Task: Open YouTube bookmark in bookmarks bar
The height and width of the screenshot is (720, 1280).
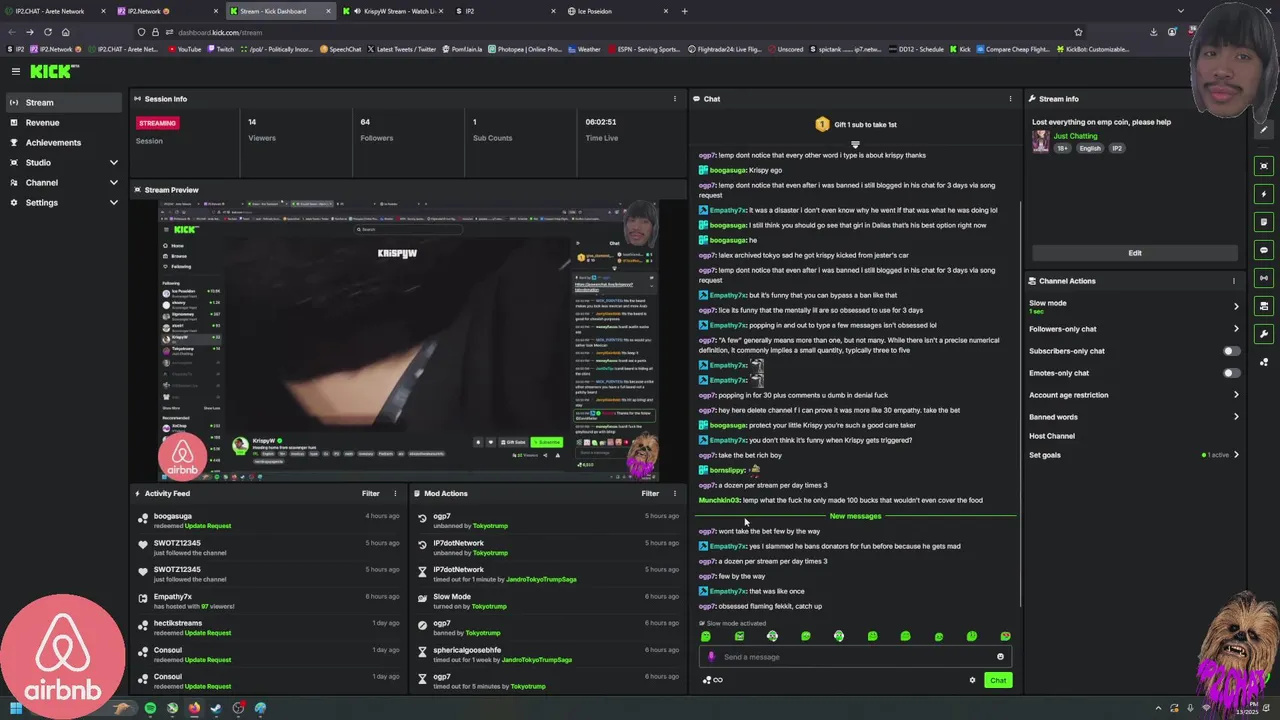Action: click(x=183, y=49)
